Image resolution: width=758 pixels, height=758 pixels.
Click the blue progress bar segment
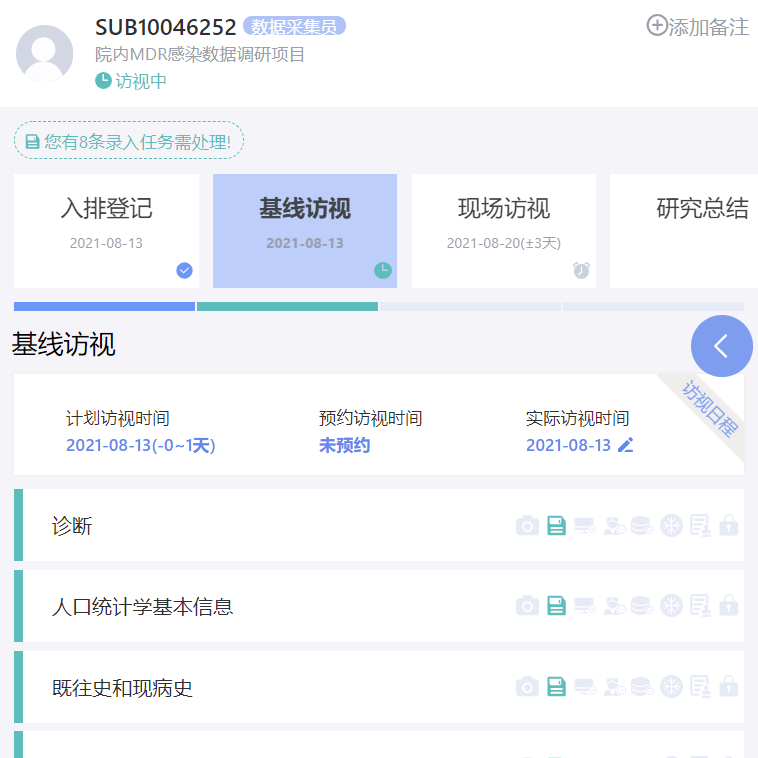[x=104, y=306]
